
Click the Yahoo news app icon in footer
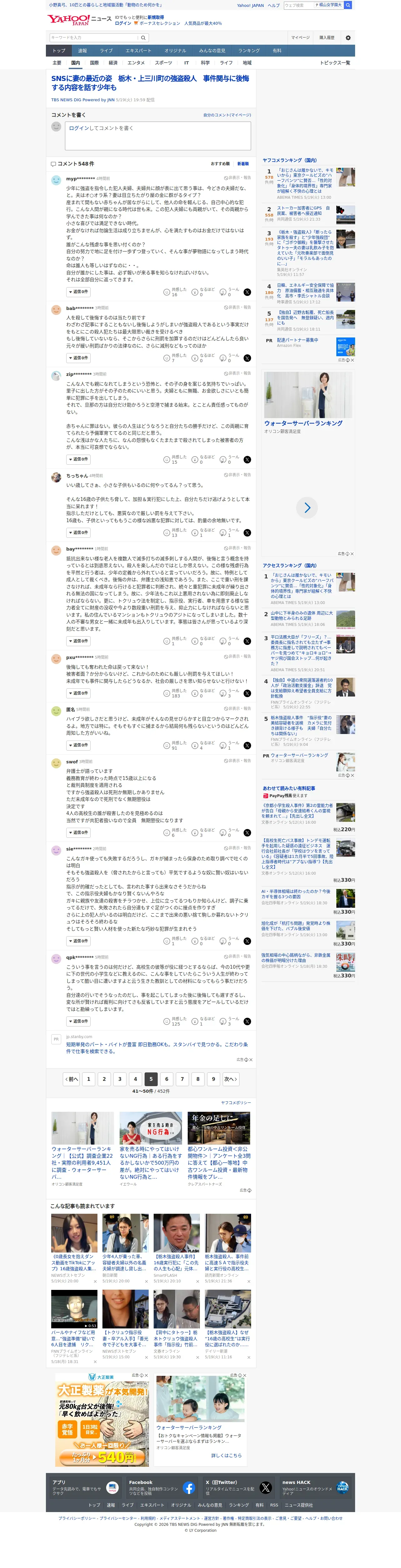112,1488
